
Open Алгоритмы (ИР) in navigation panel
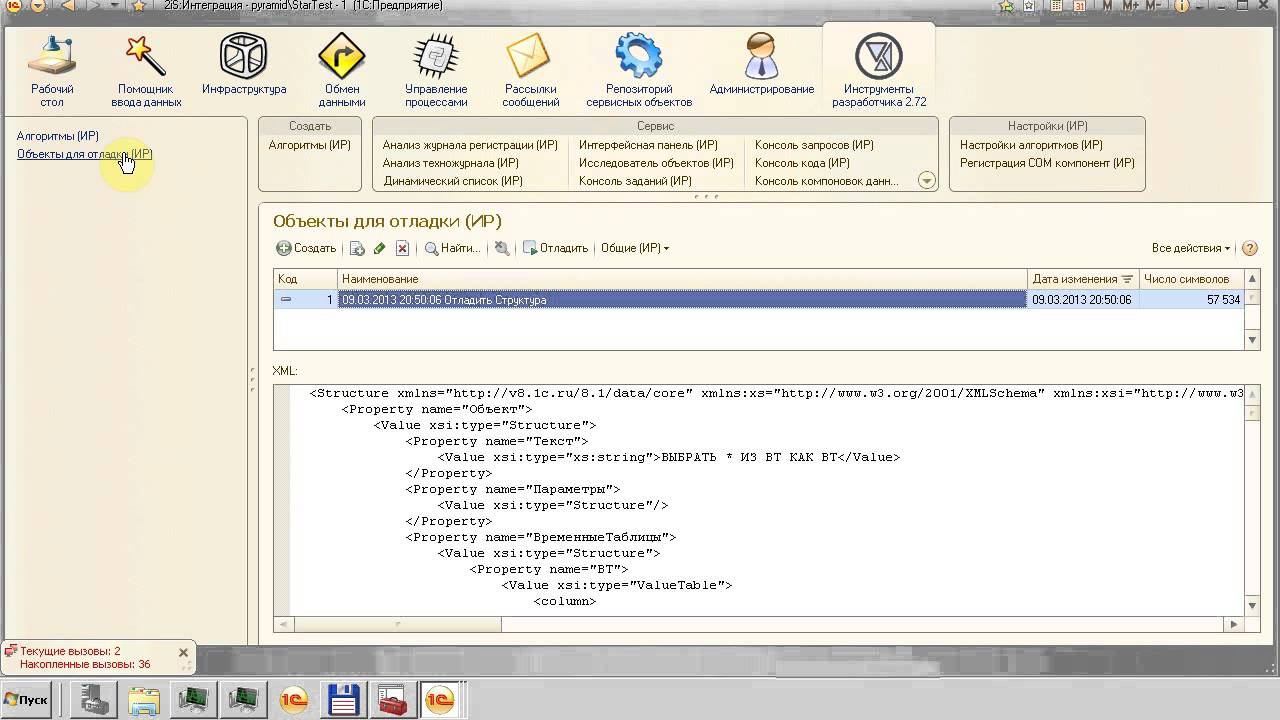click(58, 136)
